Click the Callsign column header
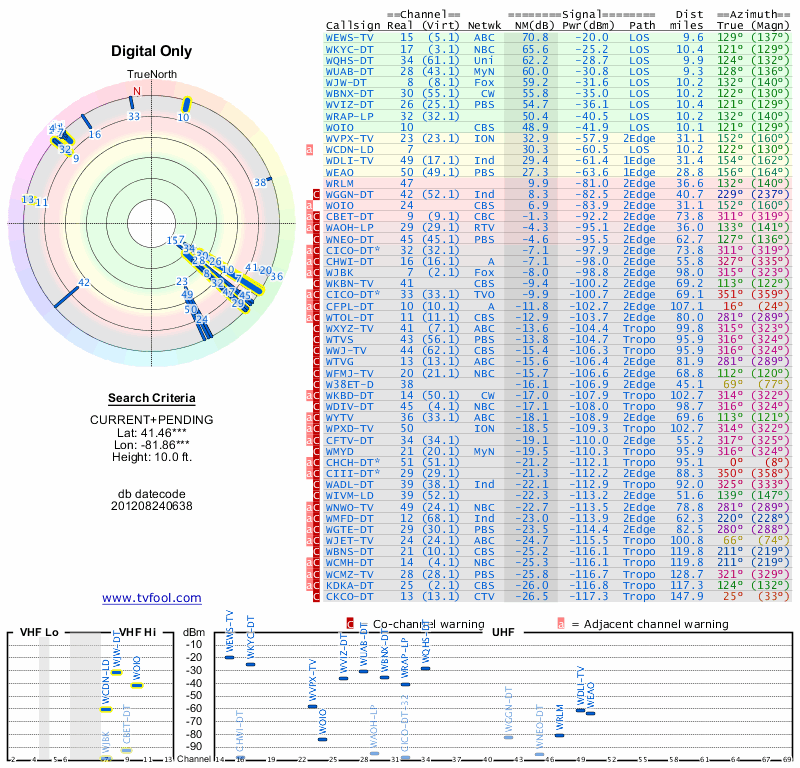This screenshot has width=800, height=768. point(353,26)
